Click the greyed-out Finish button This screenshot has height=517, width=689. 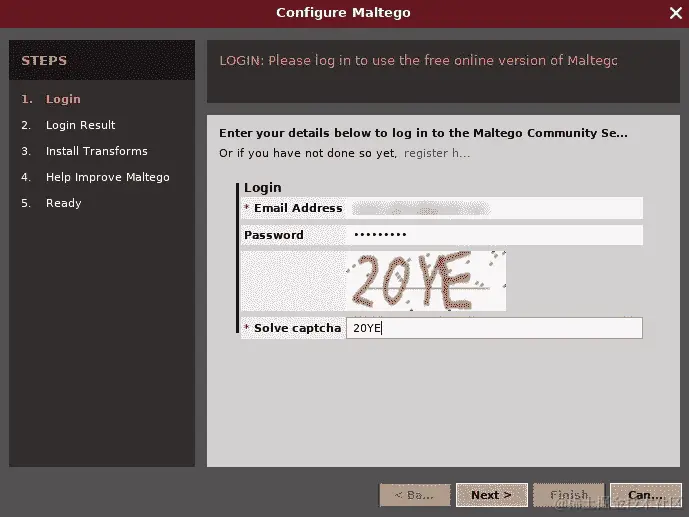point(569,495)
